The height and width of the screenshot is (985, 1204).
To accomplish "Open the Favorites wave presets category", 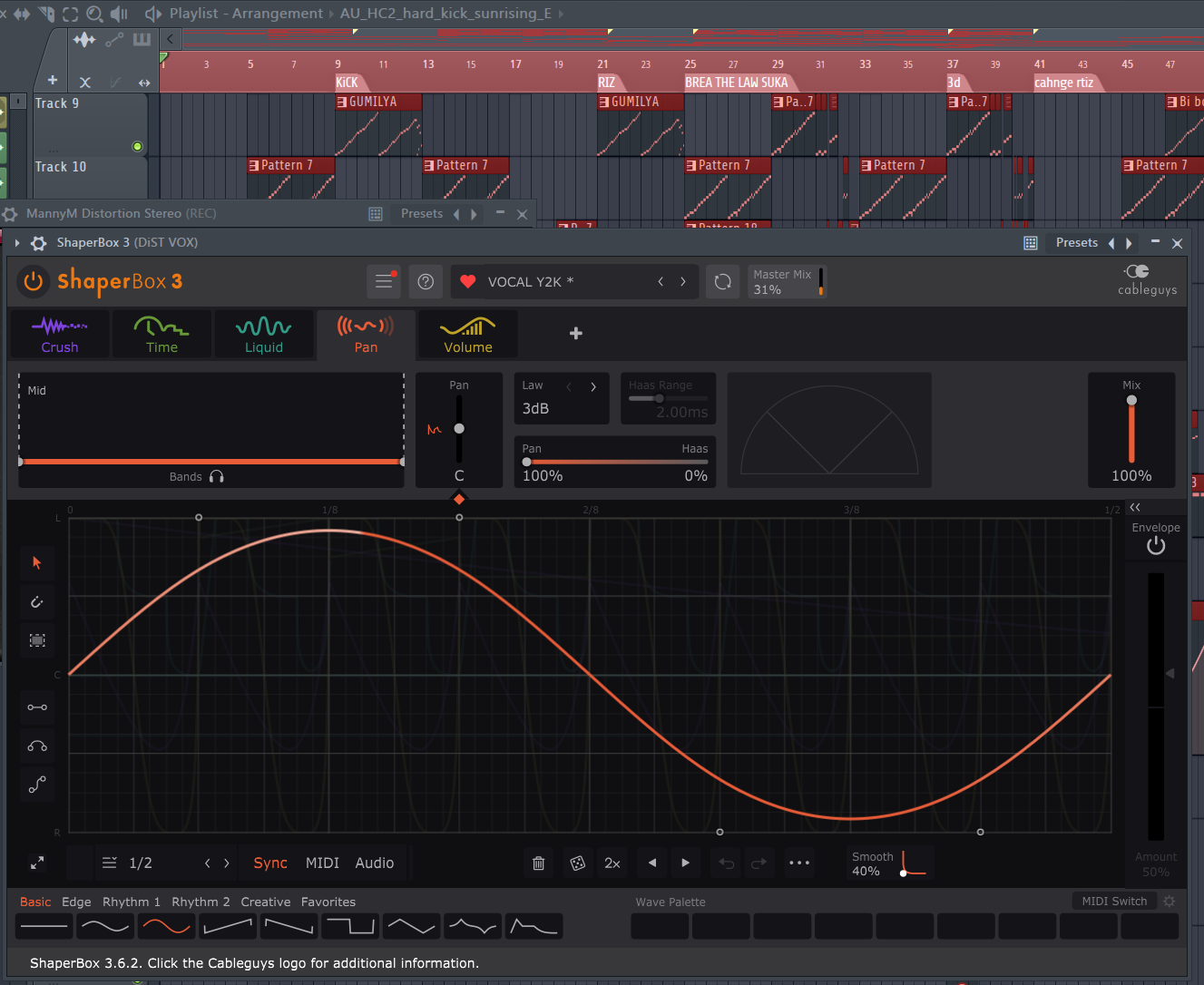I will (x=328, y=902).
